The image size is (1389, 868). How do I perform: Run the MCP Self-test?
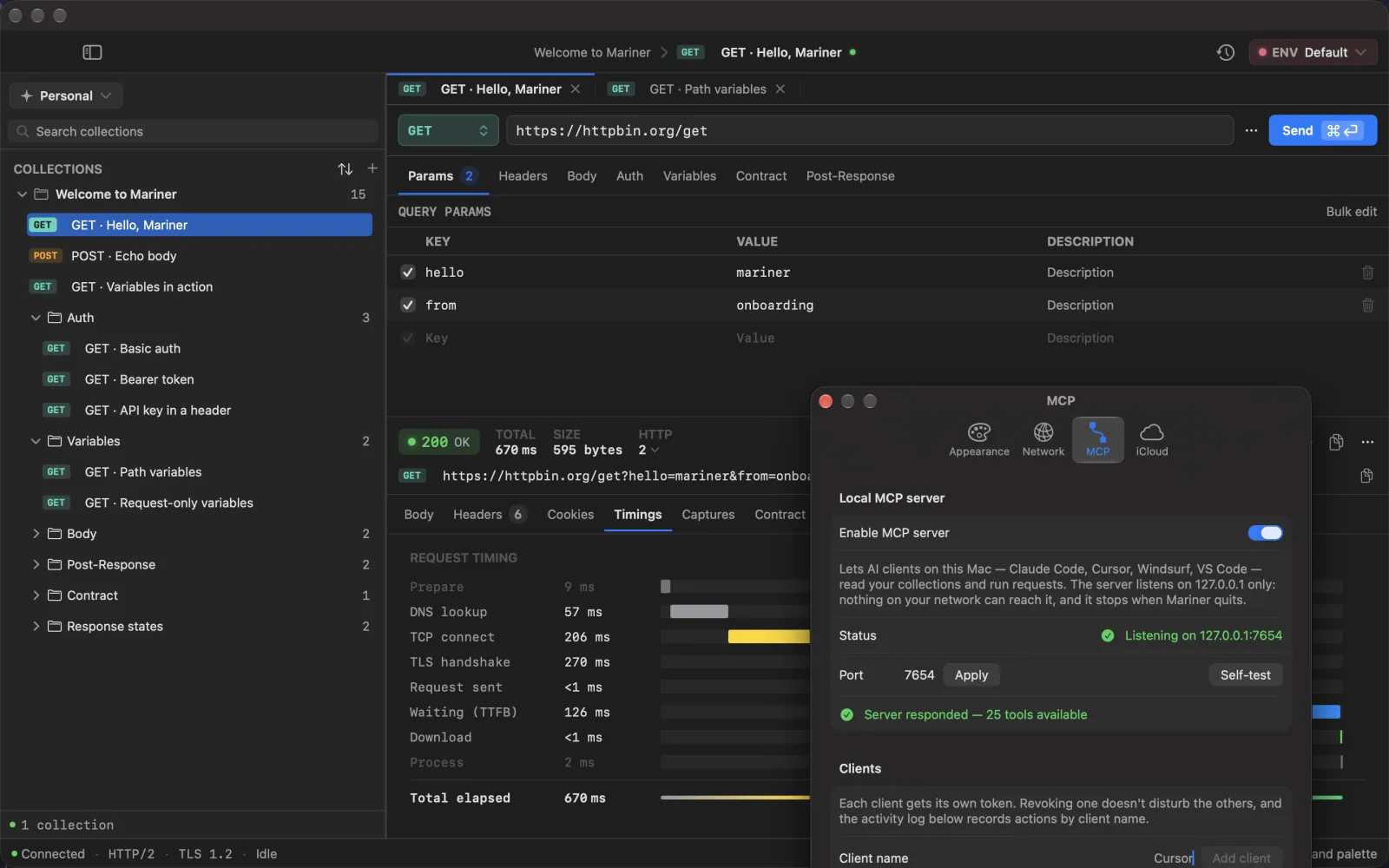[x=1245, y=675]
